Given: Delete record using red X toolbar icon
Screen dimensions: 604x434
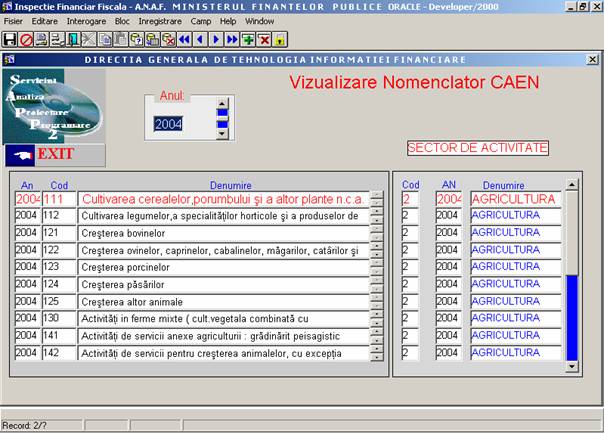Looking at the screenshot, I should [x=264, y=39].
